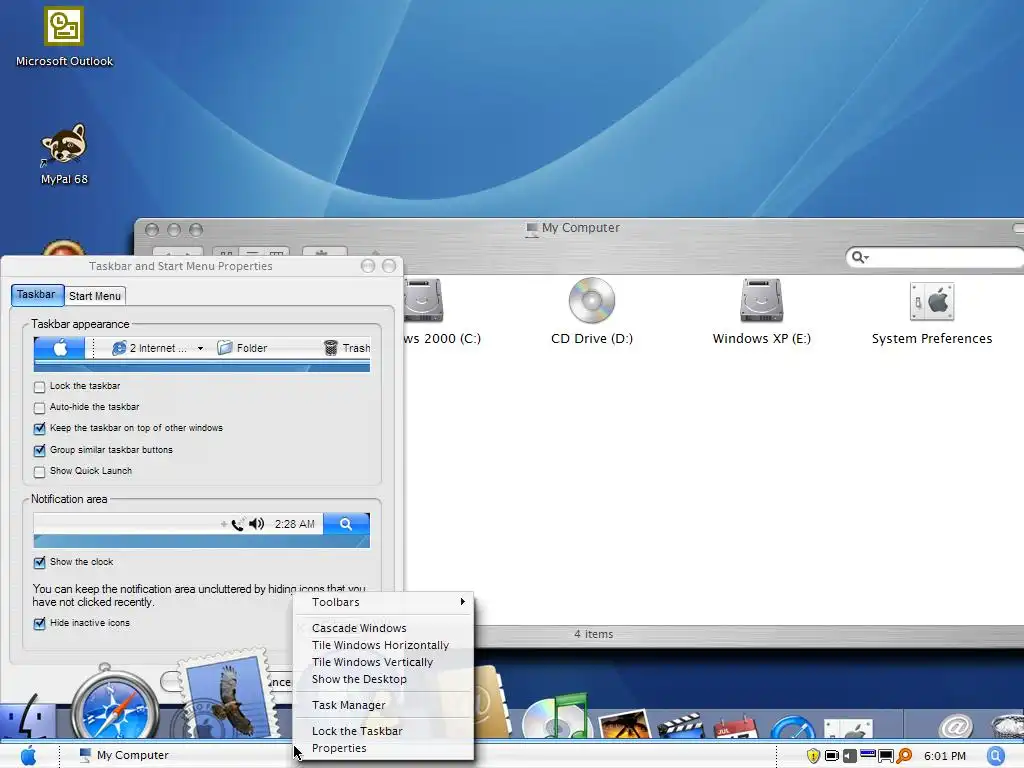Open the MyPal 68 raccoon icon

[x=64, y=144]
